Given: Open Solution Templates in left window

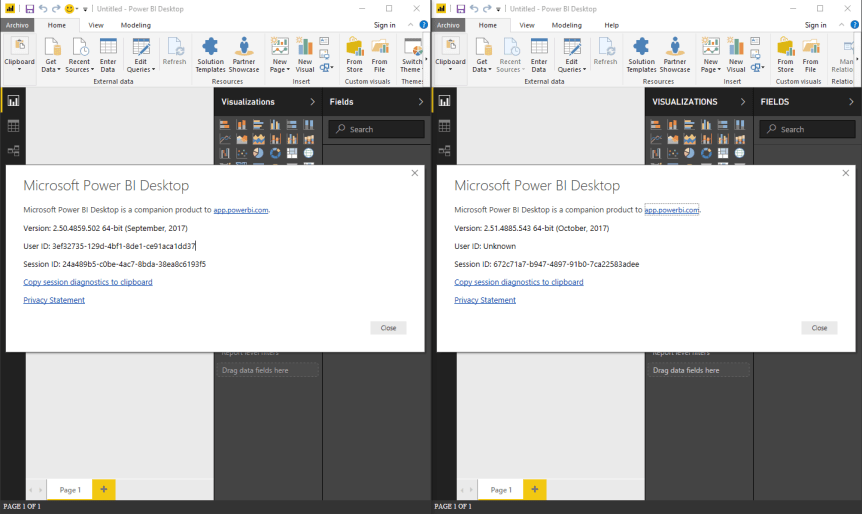Looking at the screenshot, I should [211, 55].
